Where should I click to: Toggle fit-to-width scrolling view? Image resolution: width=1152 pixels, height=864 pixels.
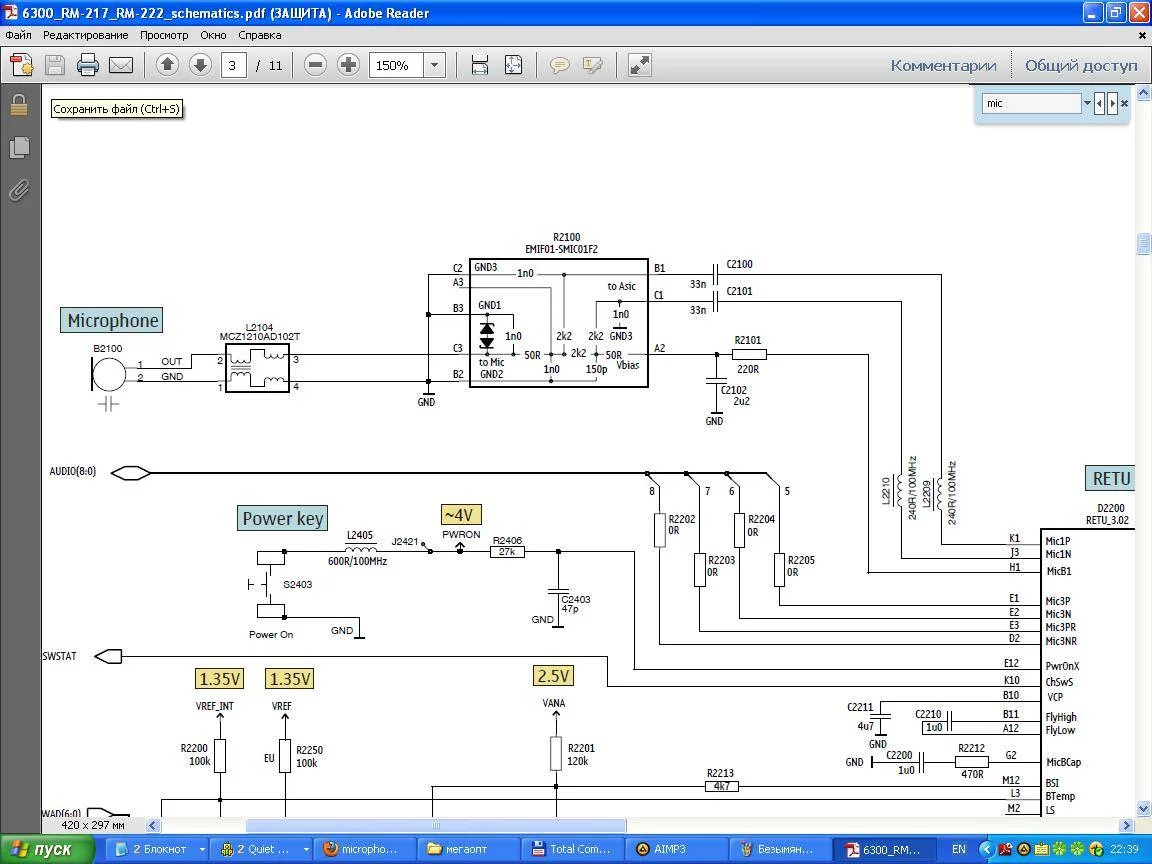[x=480, y=66]
